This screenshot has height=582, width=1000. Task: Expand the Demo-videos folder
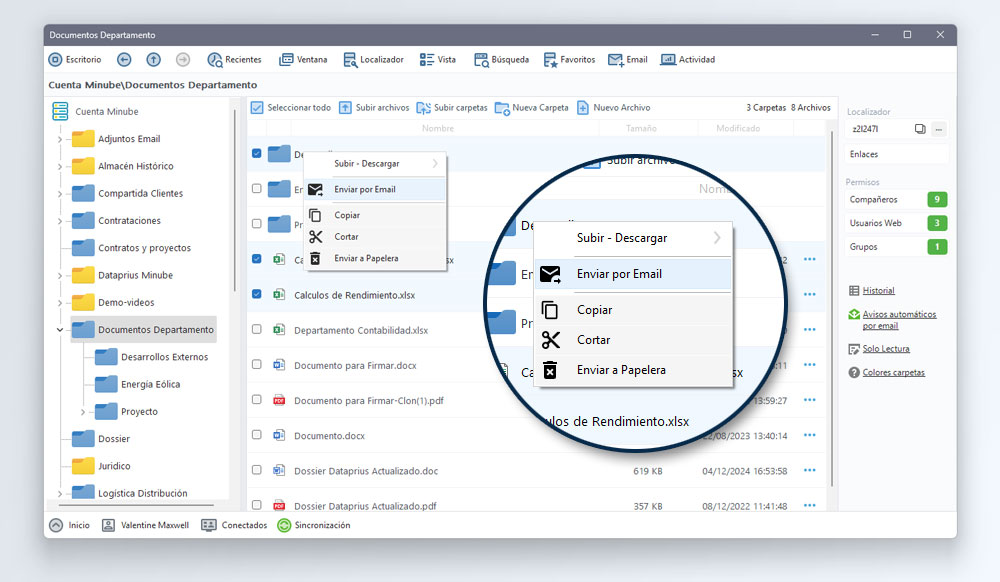coord(60,303)
